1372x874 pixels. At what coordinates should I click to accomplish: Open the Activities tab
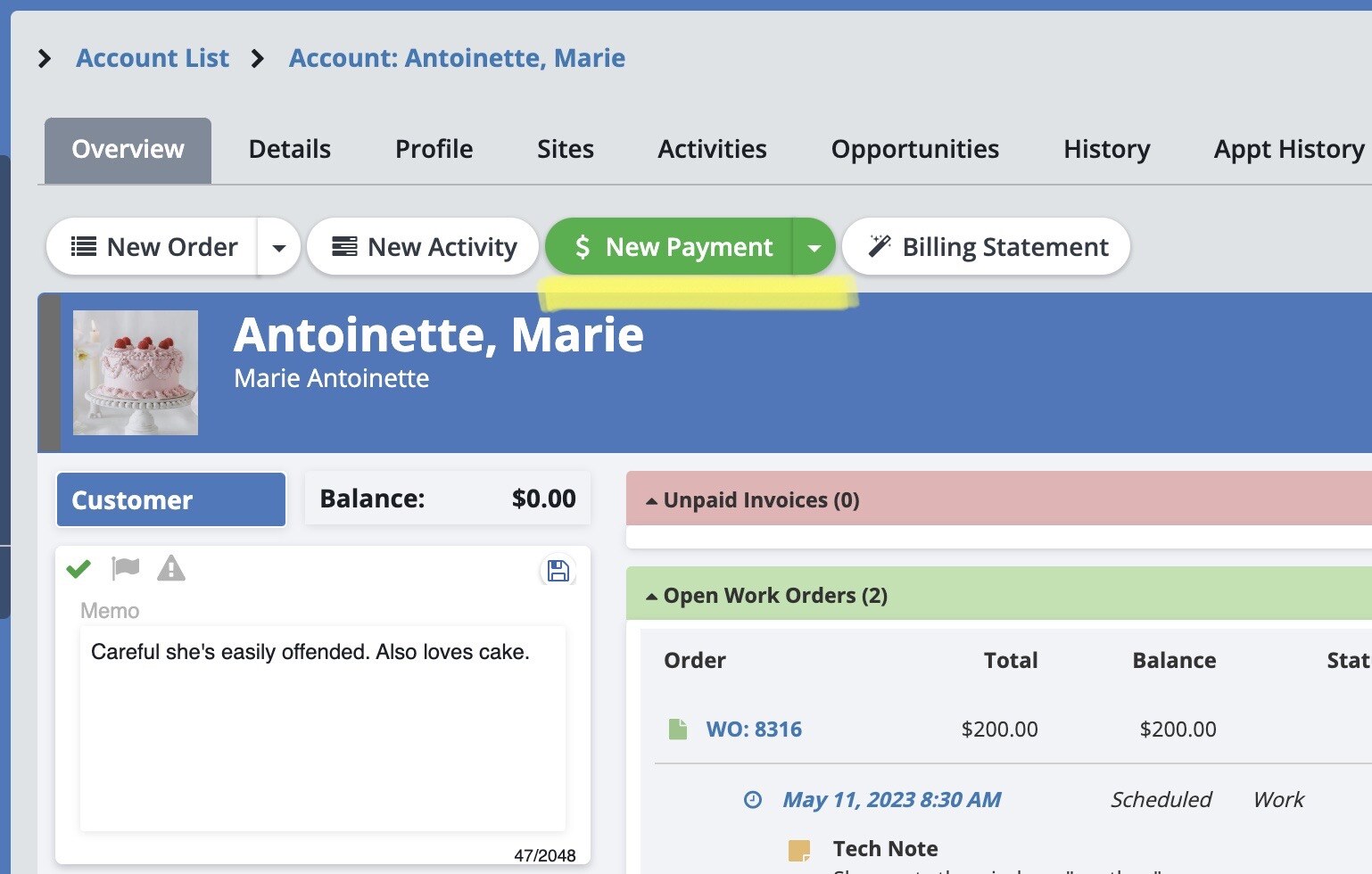(711, 149)
